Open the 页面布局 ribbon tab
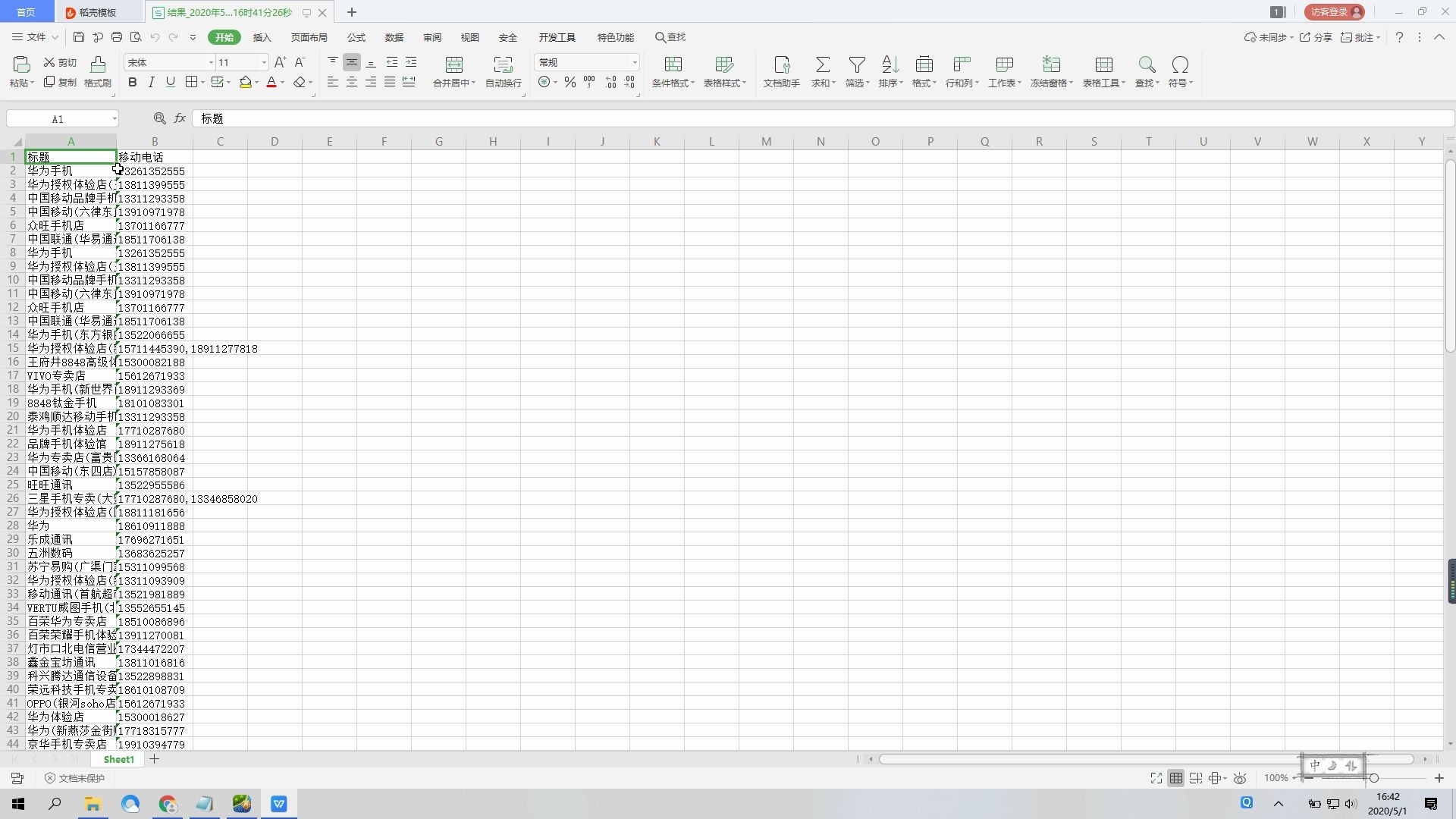The image size is (1456, 819). pos(309,37)
